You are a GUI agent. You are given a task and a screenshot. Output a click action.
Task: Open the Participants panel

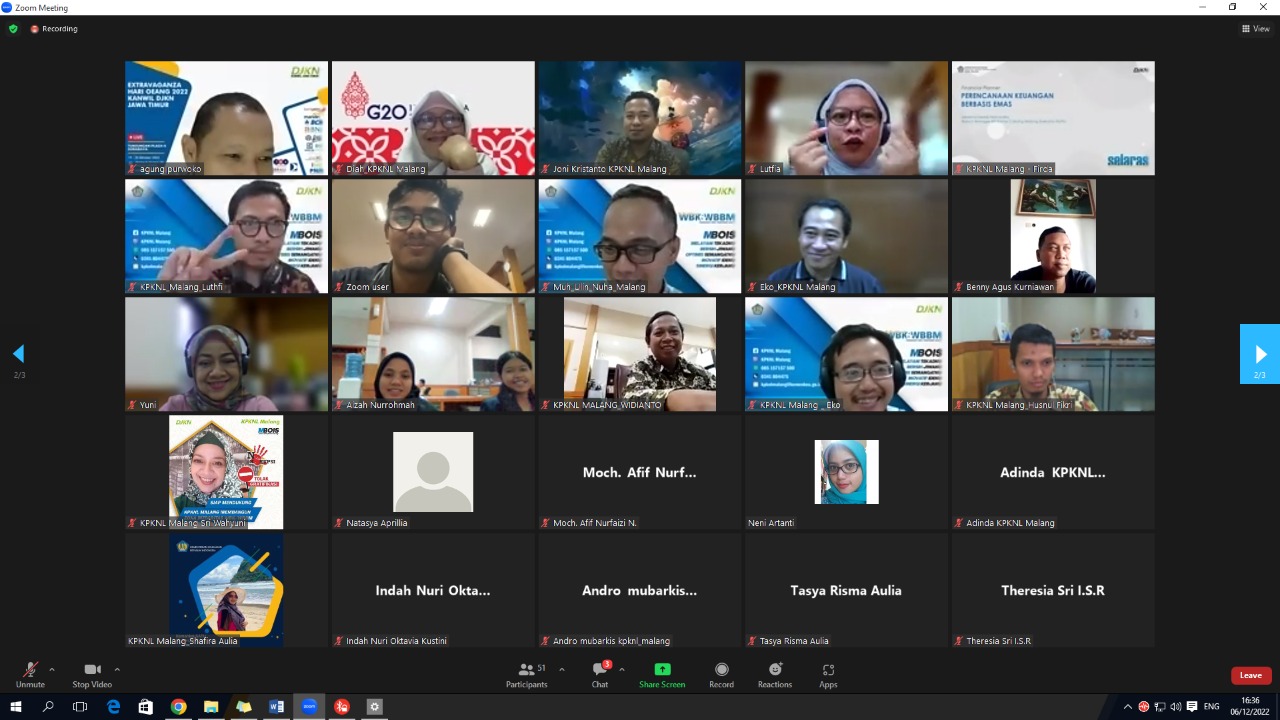[526, 675]
